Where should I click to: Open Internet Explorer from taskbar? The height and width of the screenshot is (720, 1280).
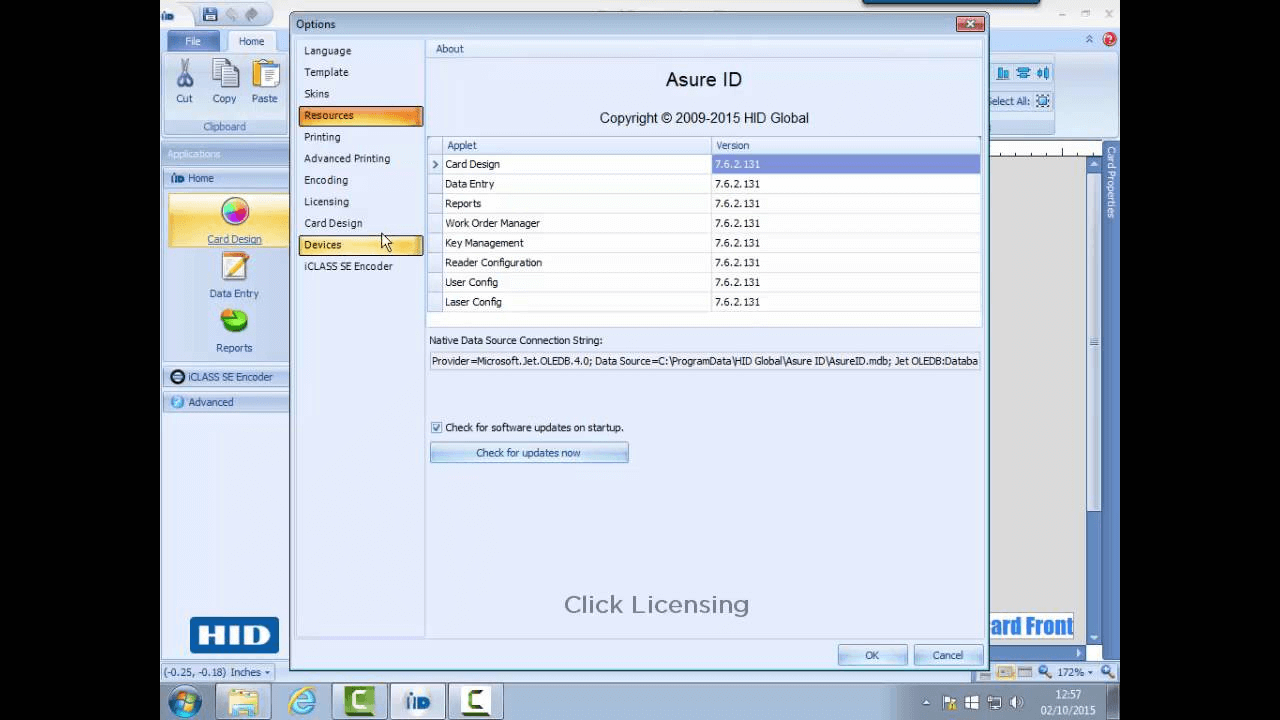(x=301, y=702)
